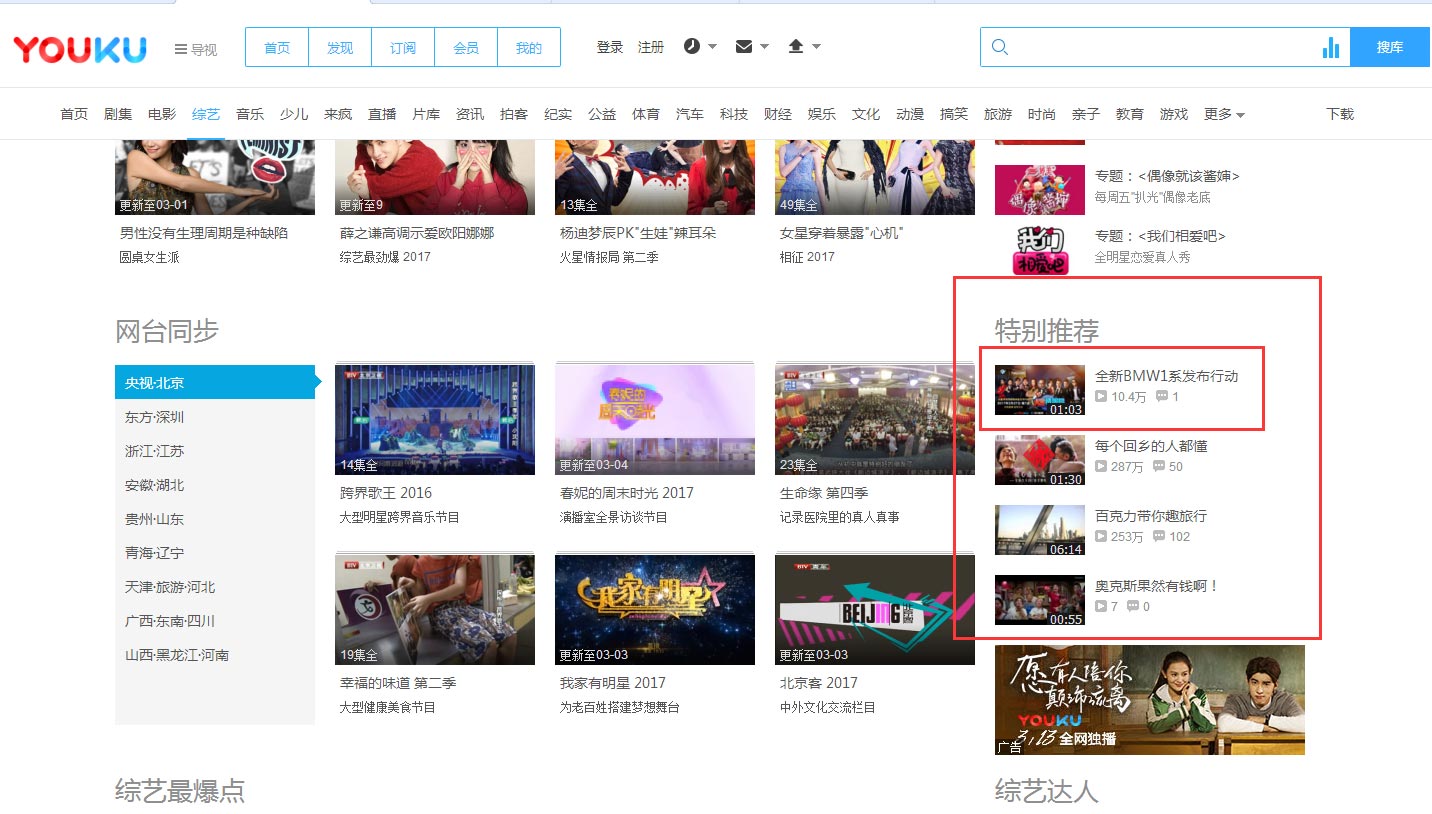The width and height of the screenshot is (1432, 814).
Task: Click the 登录 login link
Action: click(610, 47)
